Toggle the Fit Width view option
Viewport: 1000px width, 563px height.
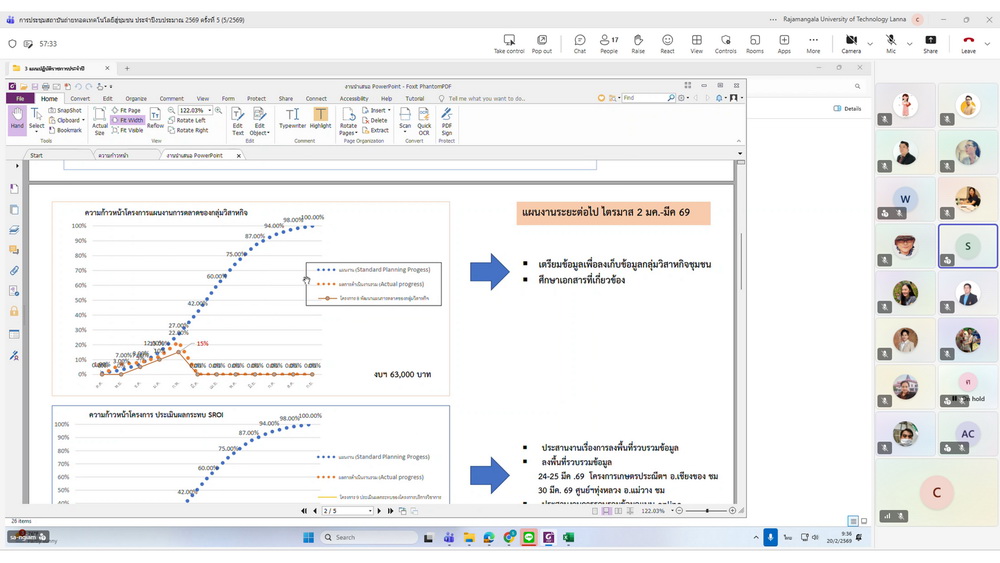(x=127, y=120)
